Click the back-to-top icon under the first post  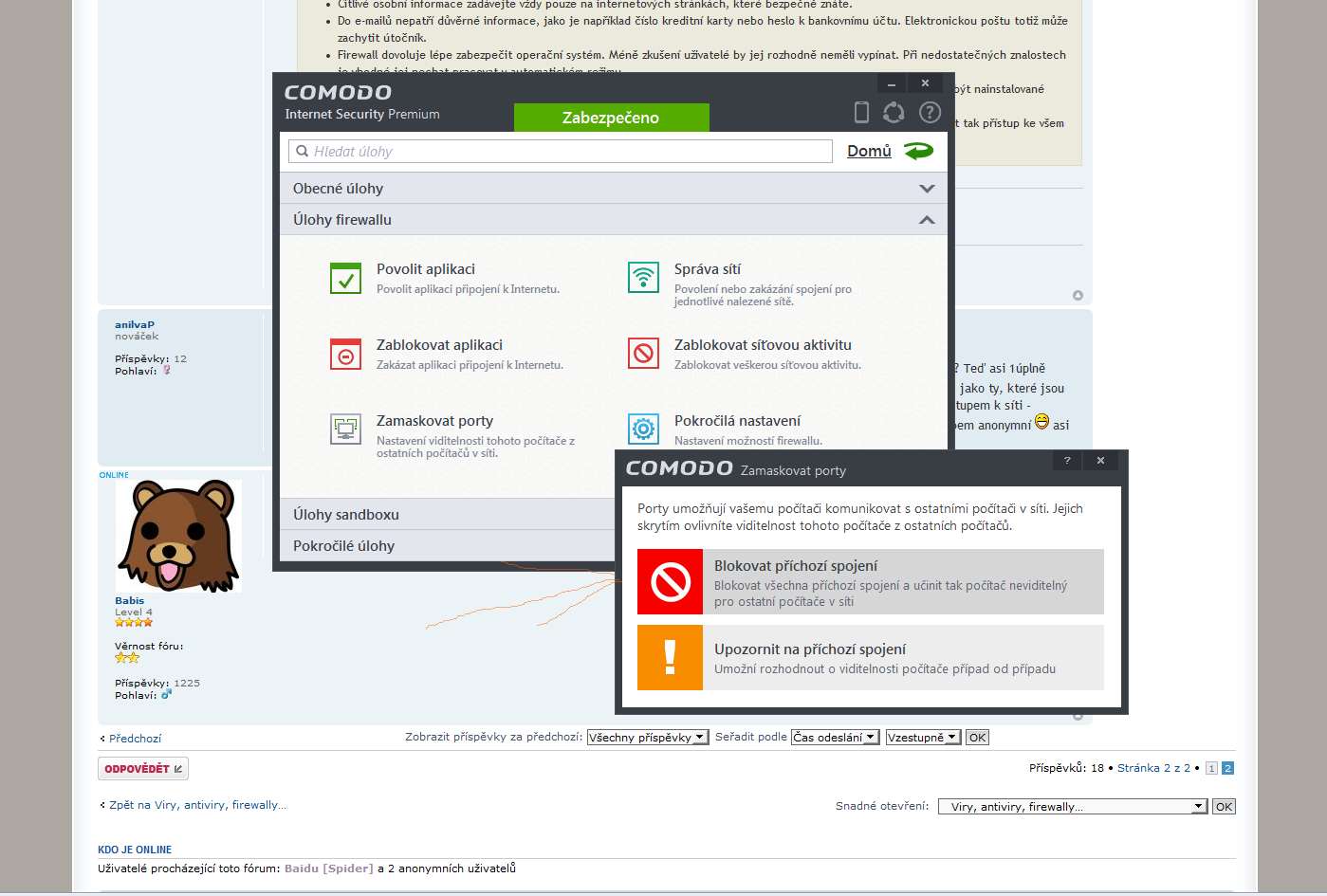[1078, 296]
